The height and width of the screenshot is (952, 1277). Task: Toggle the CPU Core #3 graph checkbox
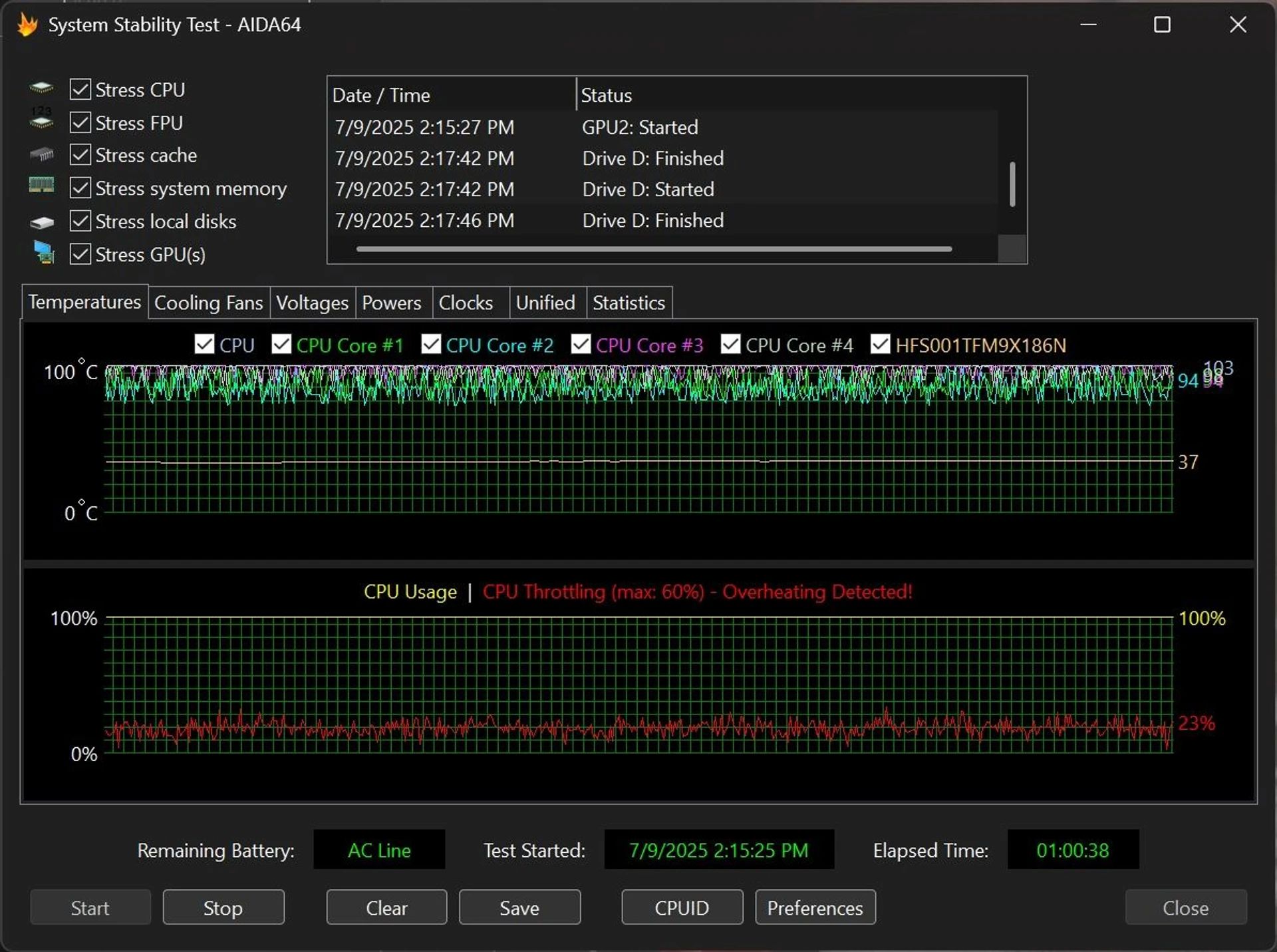point(581,345)
